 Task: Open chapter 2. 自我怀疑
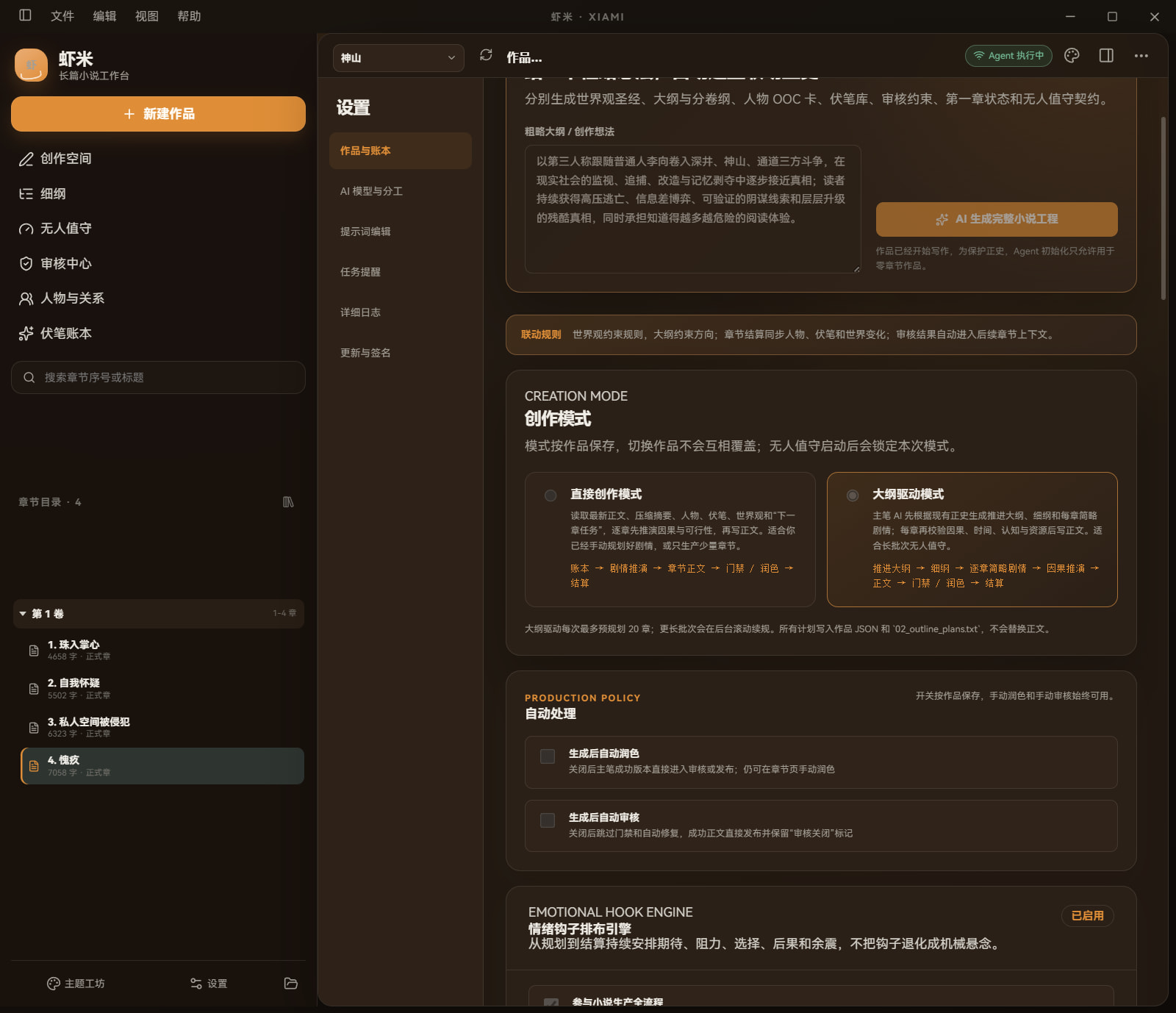click(x=162, y=689)
